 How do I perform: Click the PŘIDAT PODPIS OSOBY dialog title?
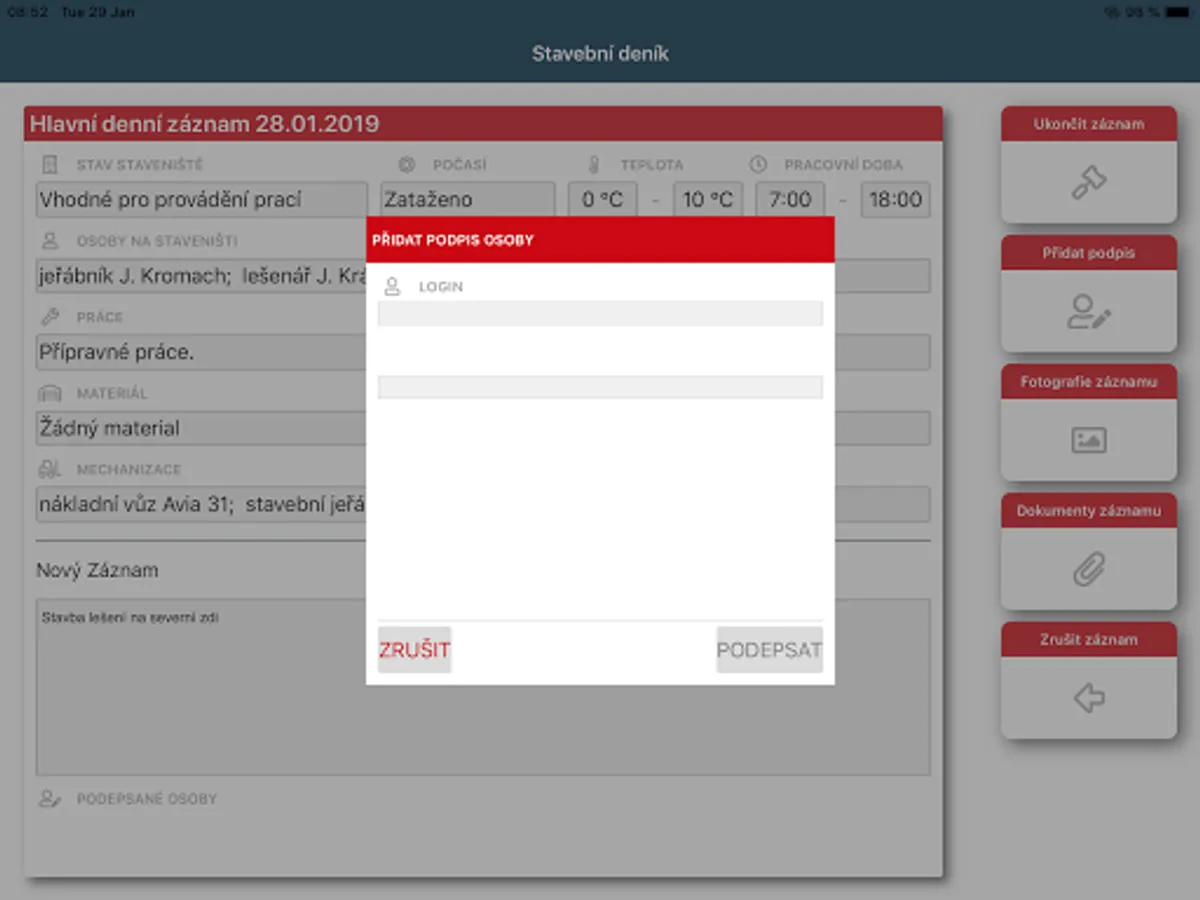coord(453,240)
